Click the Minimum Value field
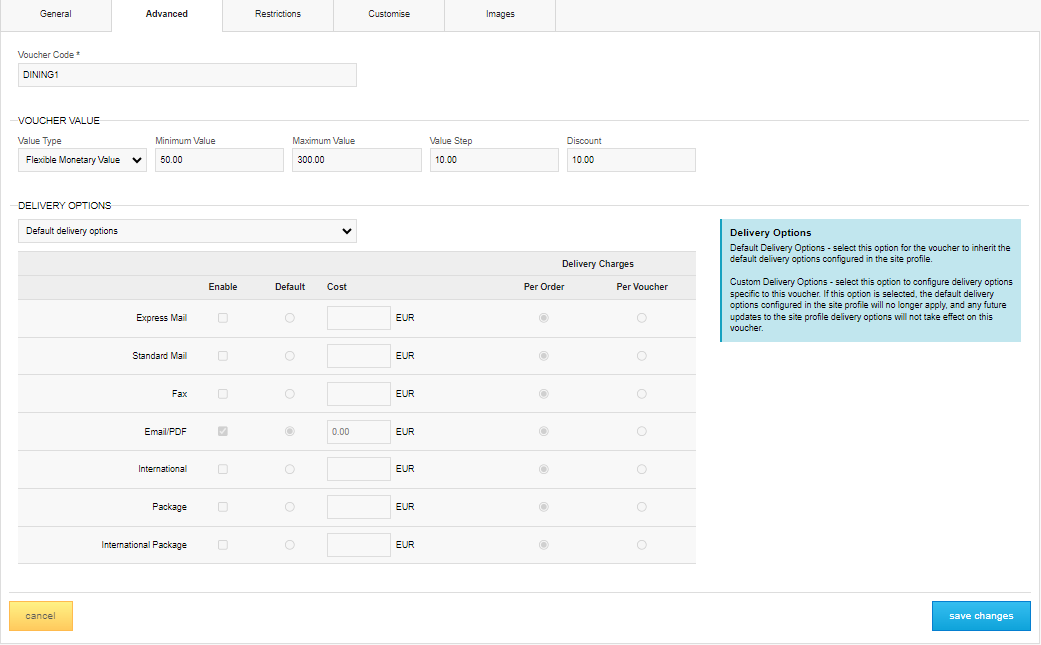Screen dimensions: 1041x645 (x=219, y=160)
